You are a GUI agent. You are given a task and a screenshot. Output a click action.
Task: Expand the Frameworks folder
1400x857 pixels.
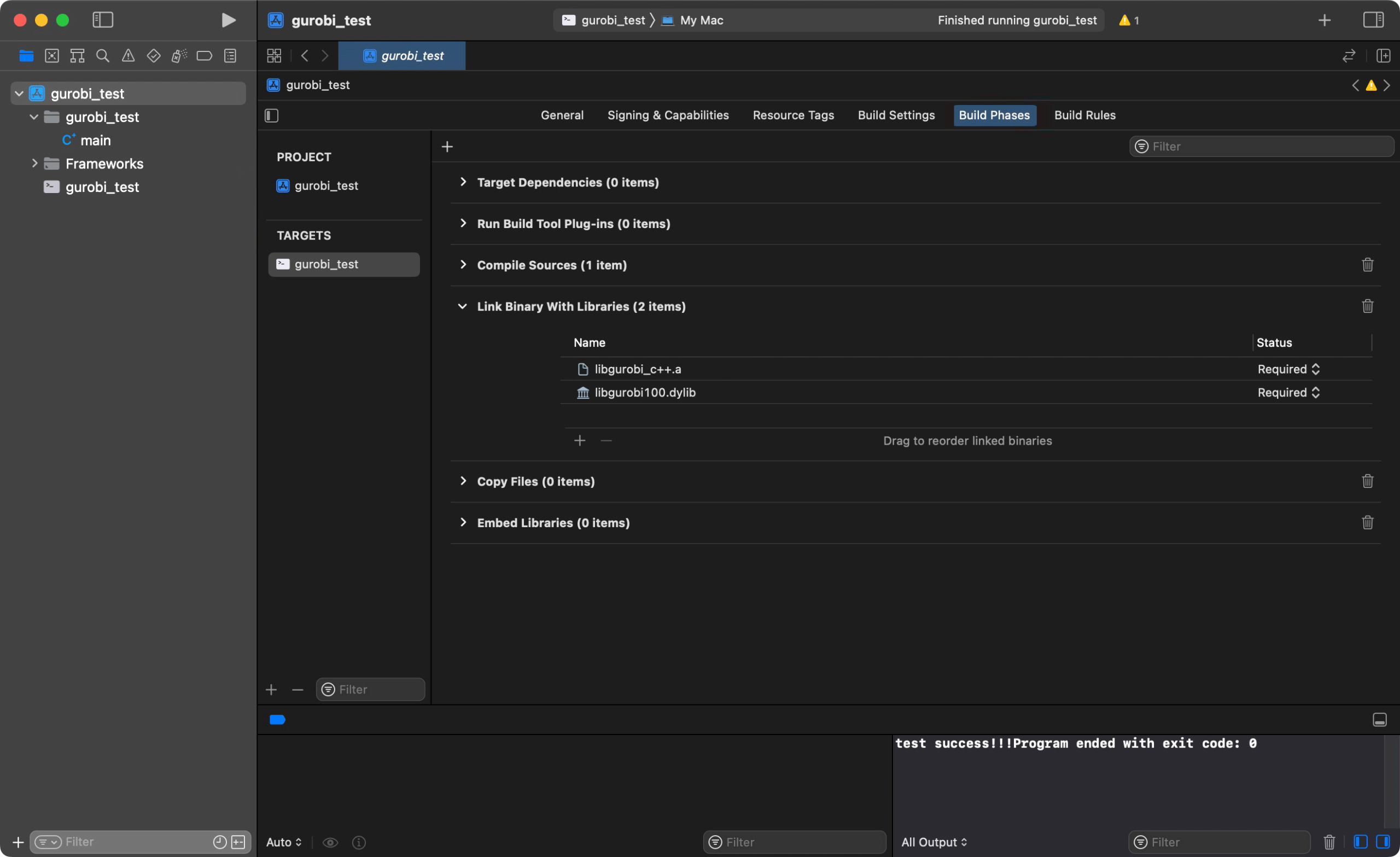coord(34,164)
